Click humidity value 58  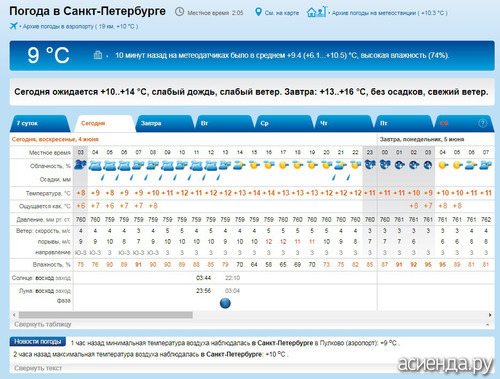click(269, 265)
